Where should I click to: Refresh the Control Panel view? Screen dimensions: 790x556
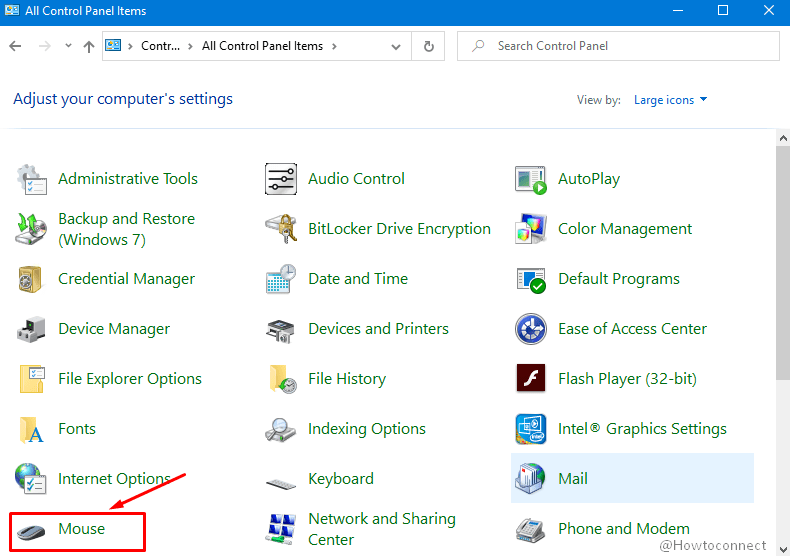point(429,46)
